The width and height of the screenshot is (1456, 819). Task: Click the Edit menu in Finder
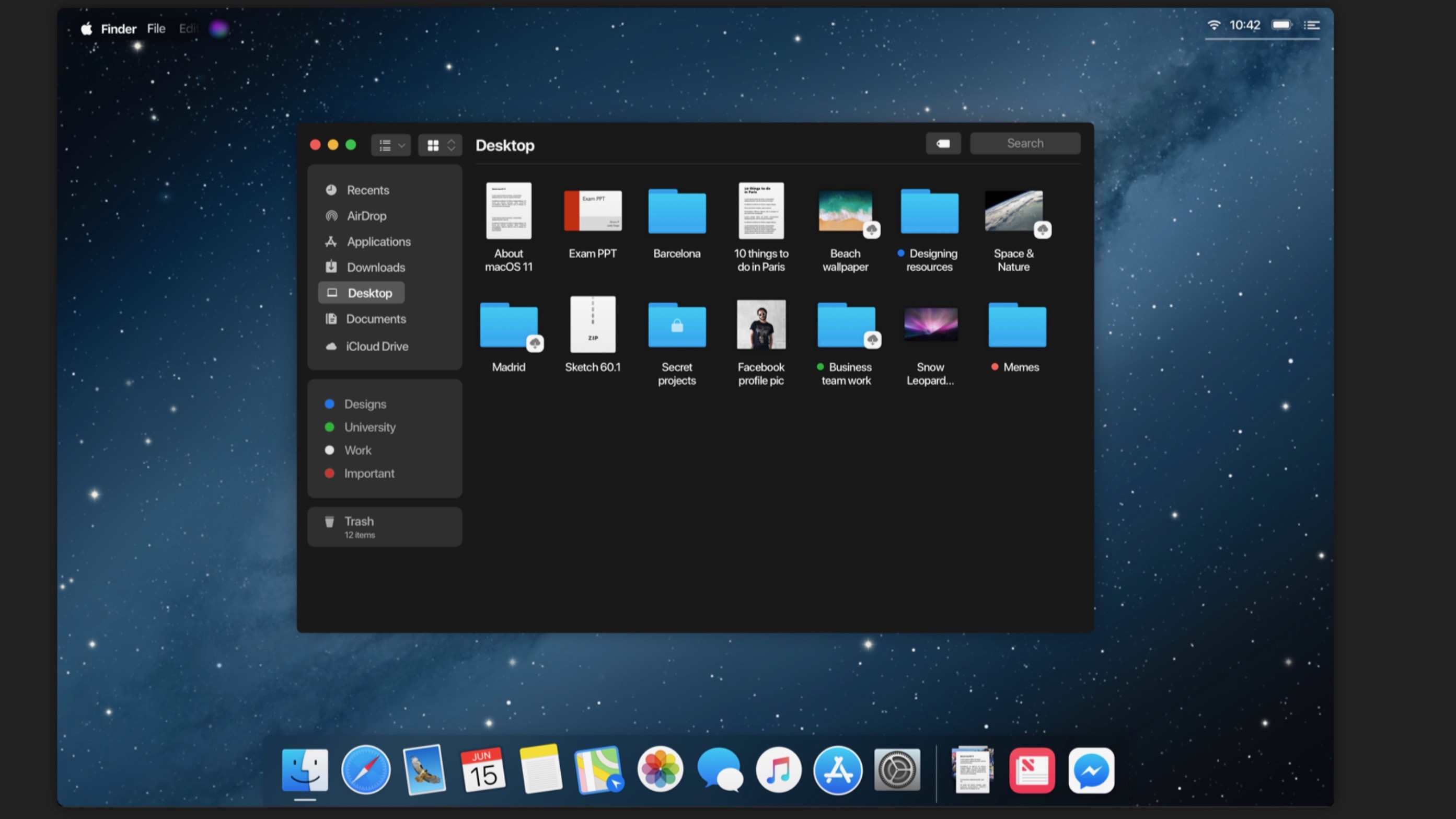coord(189,27)
